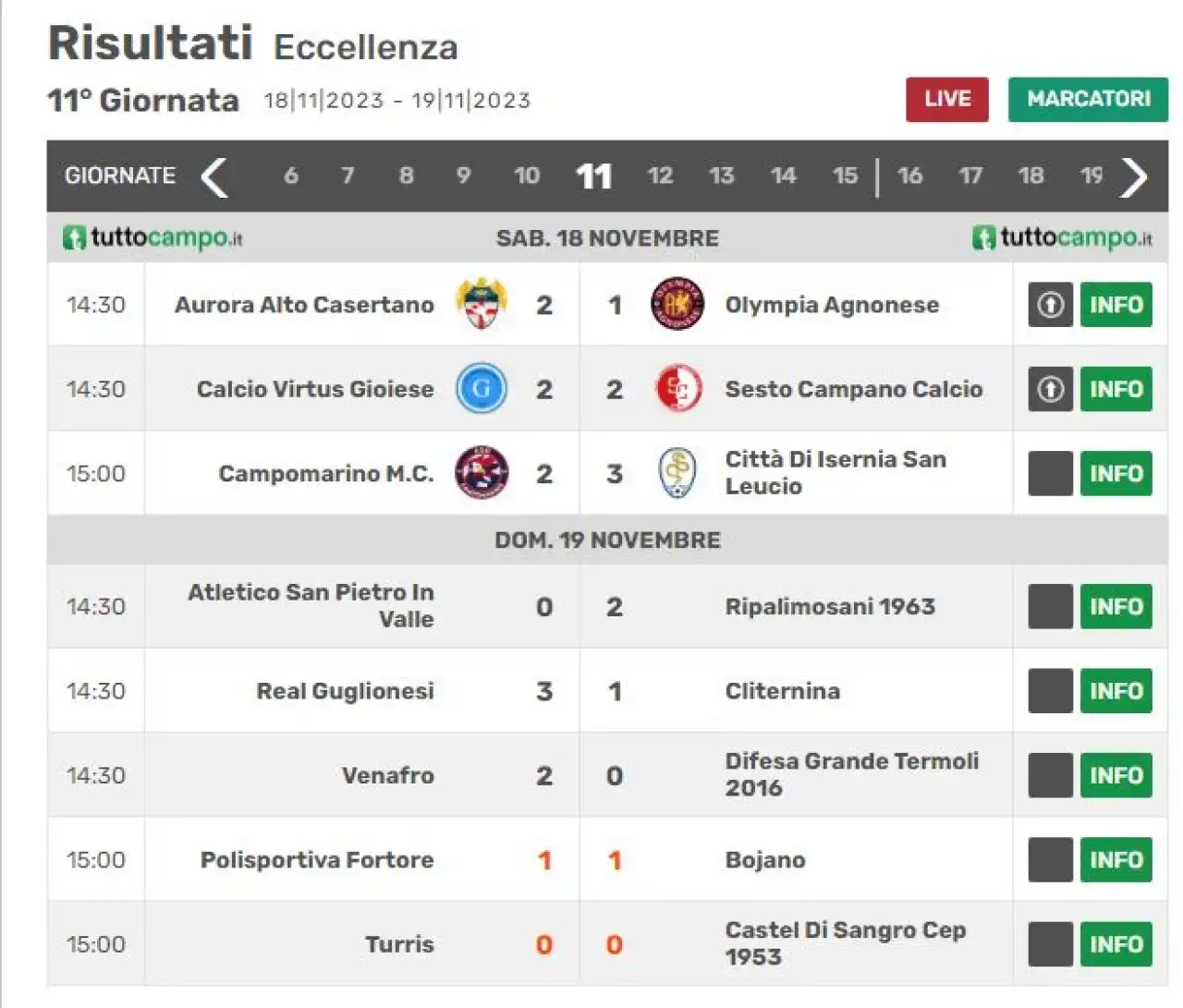Click the Aurora Alto Casertano team crest

[482, 304]
